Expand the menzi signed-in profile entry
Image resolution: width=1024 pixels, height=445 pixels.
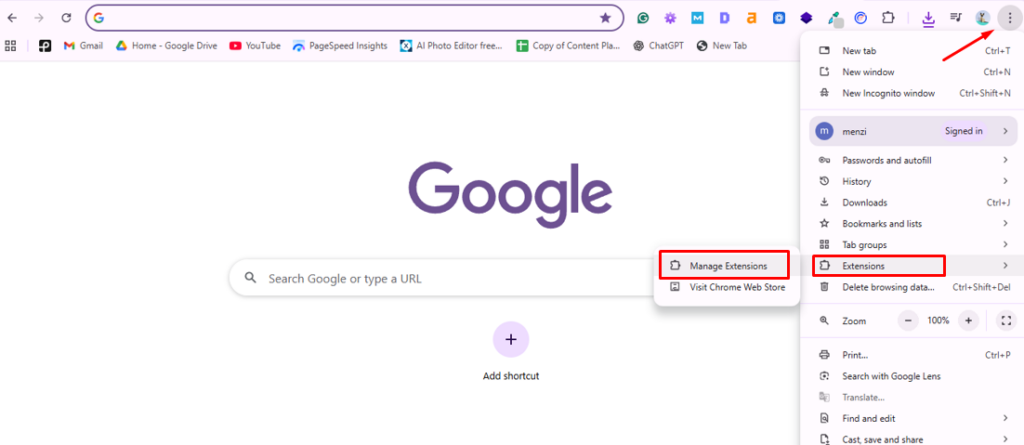(910, 131)
